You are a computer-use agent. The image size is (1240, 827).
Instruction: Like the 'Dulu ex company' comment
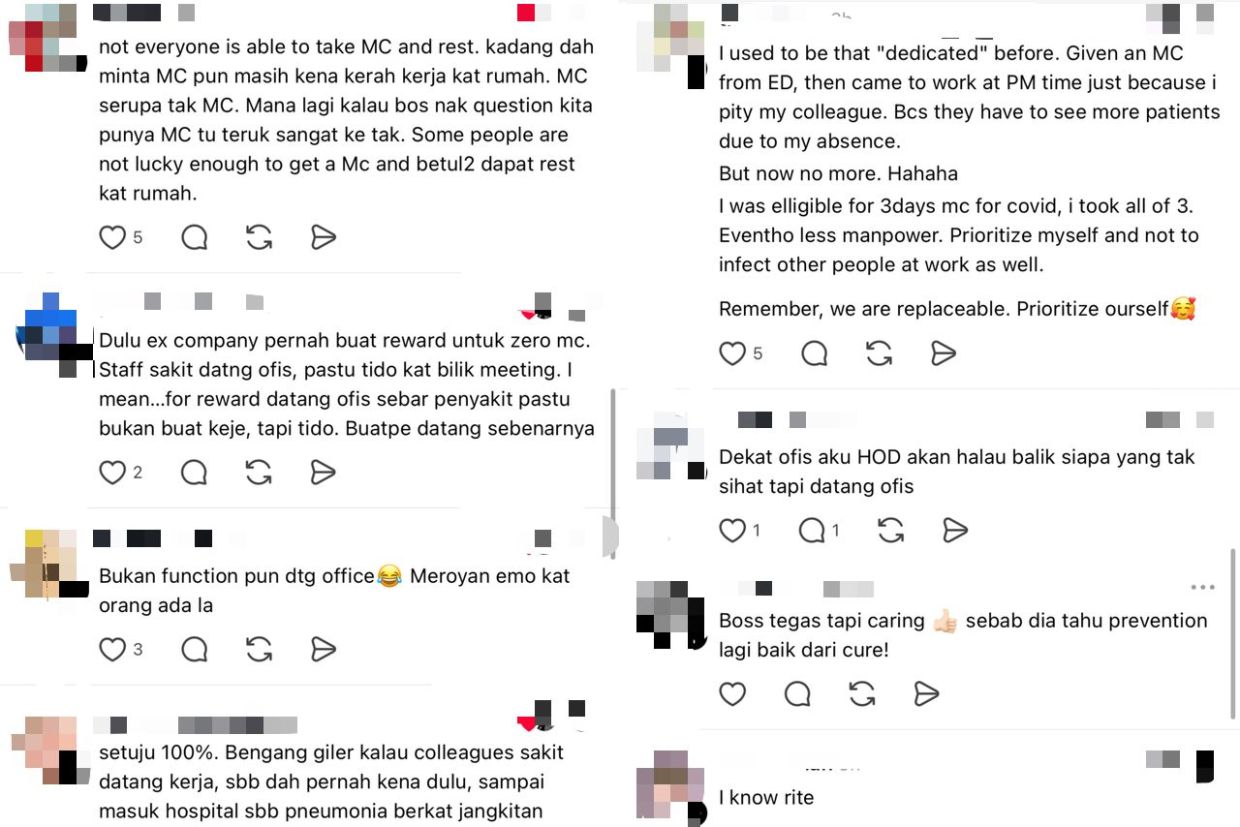tap(112, 473)
